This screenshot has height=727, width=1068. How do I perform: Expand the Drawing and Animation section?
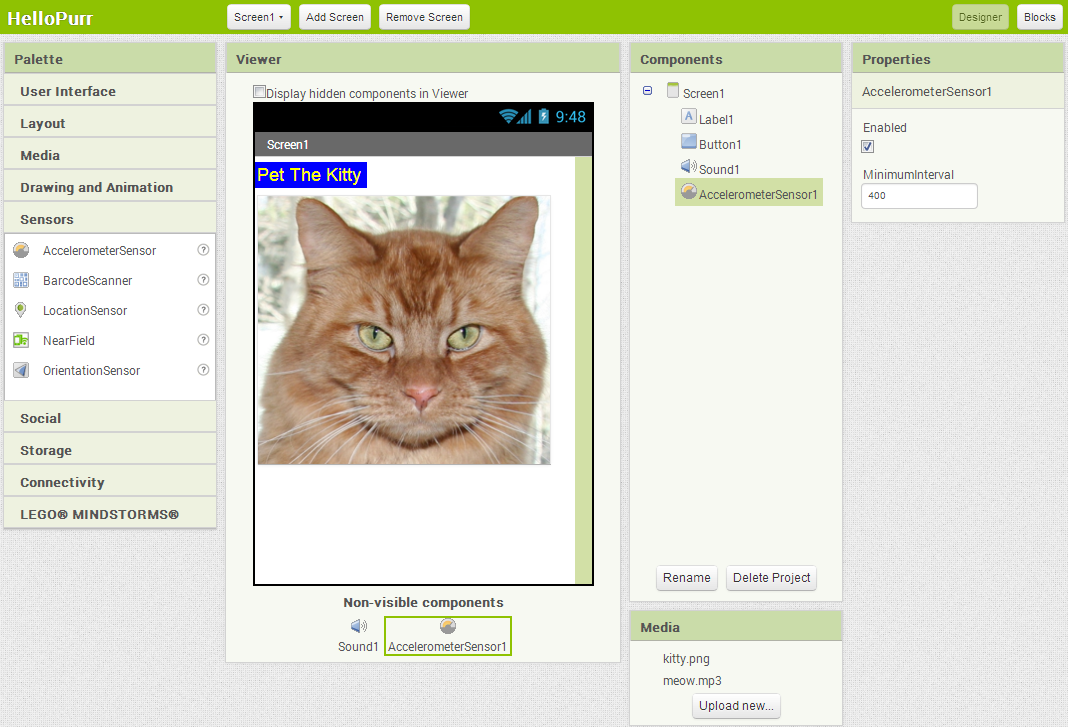96,187
